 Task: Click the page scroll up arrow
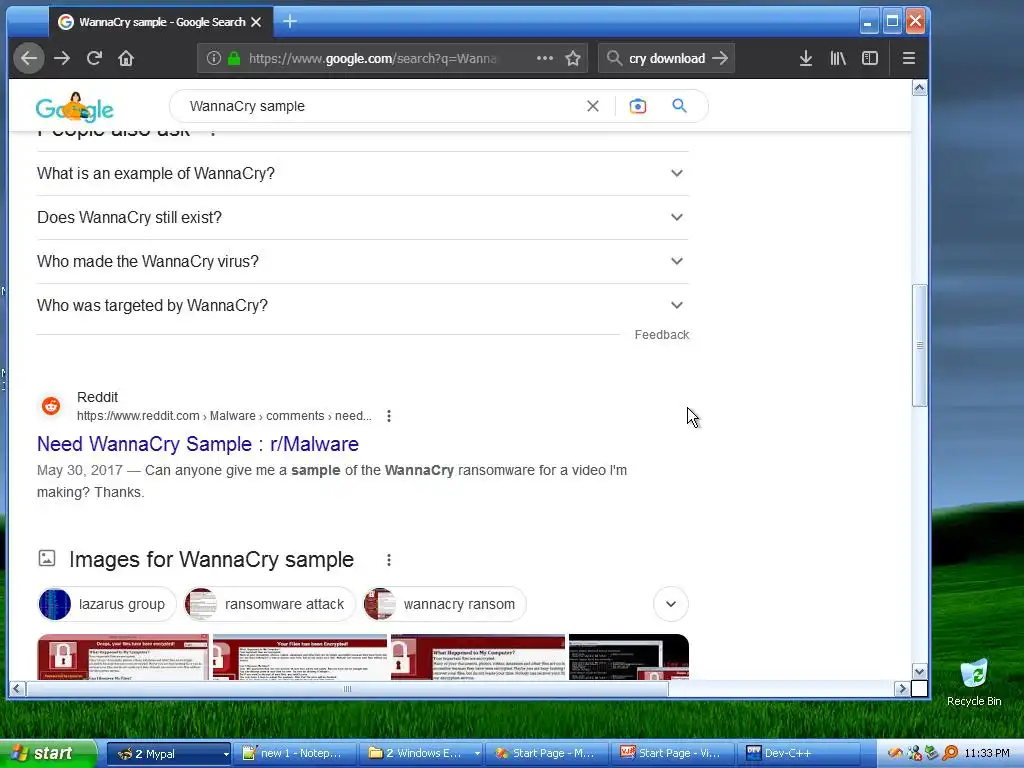tap(920, 88)
